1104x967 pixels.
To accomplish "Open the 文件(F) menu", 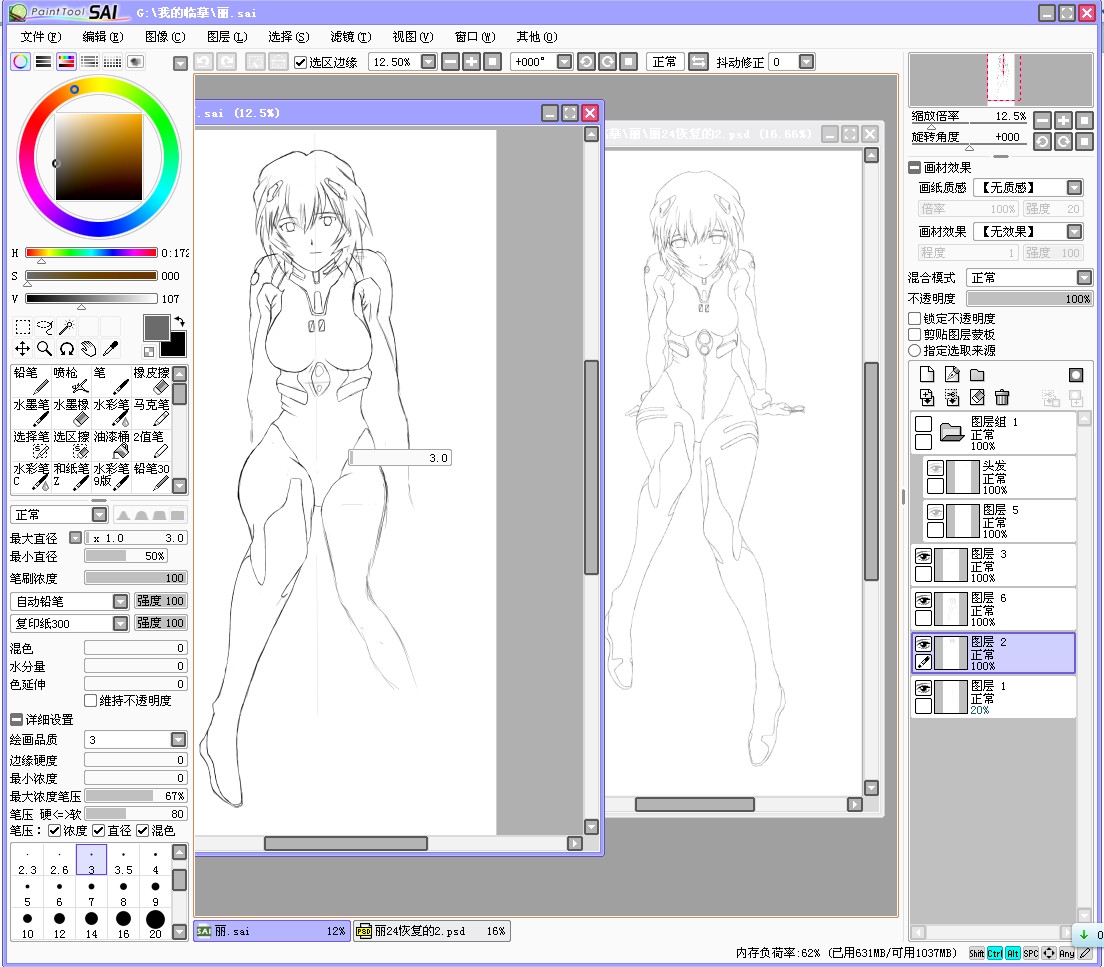I will 41,37.
